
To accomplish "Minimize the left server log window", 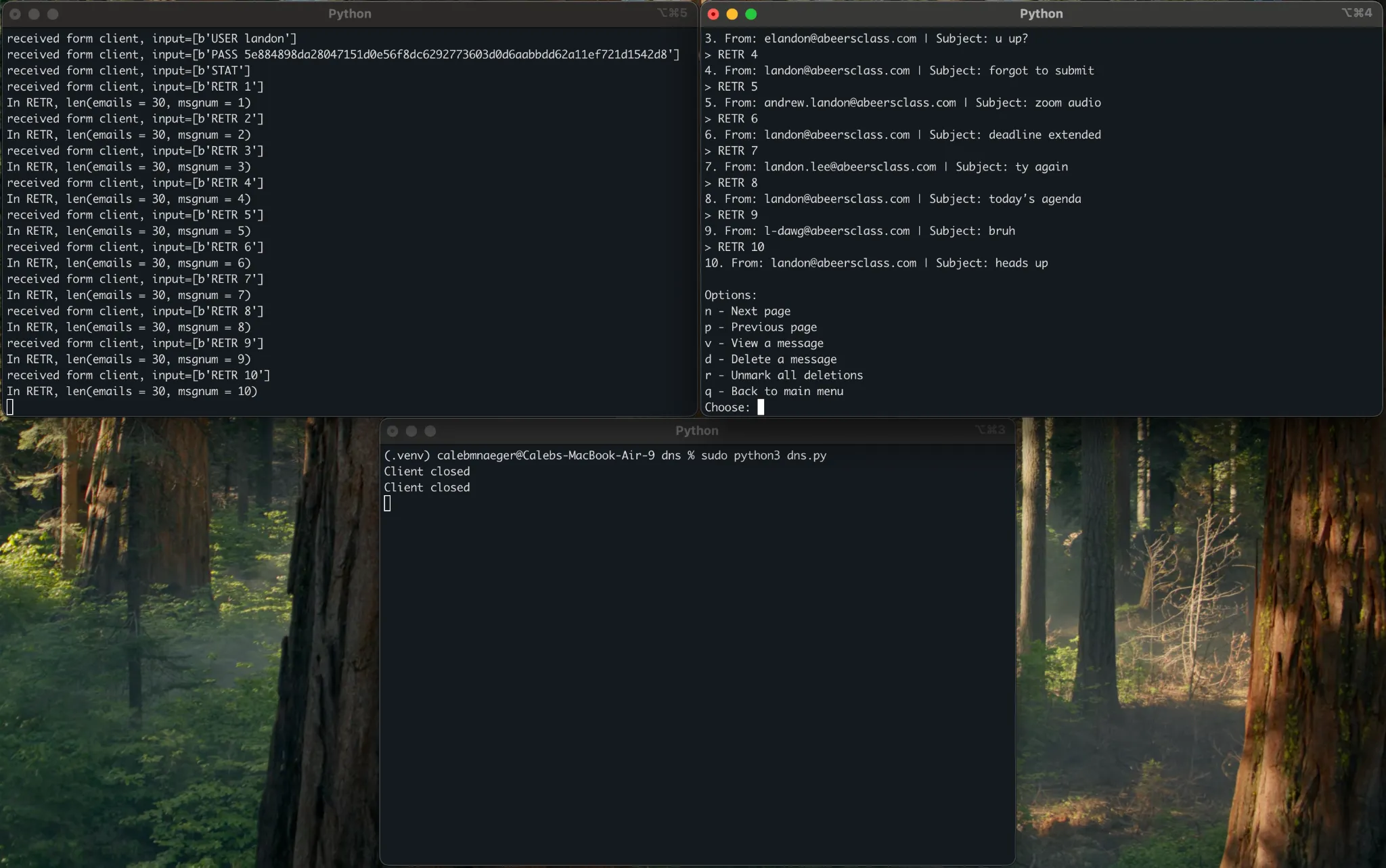I will (34, 14).
